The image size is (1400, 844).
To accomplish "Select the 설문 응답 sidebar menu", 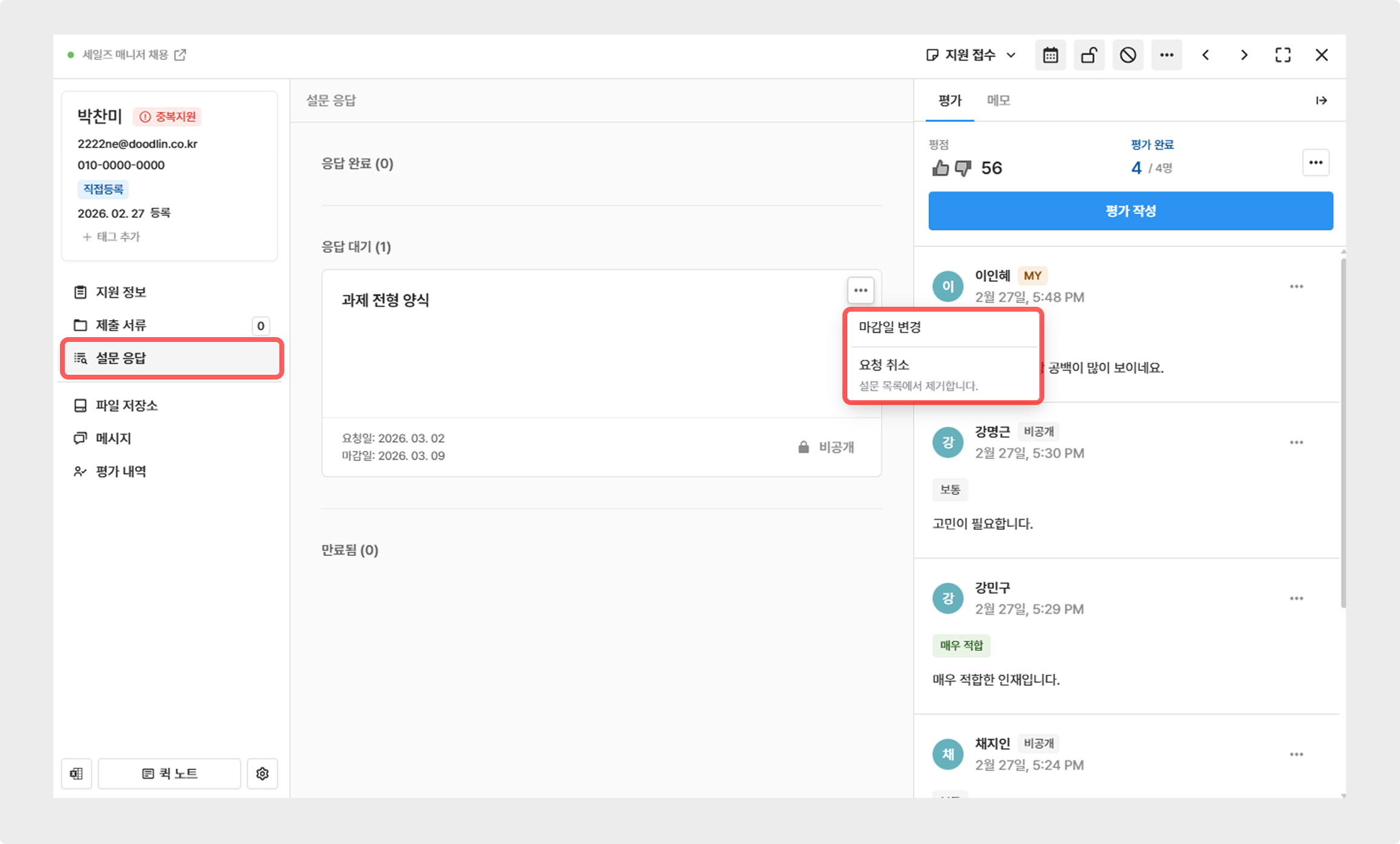I will [172, 358].
